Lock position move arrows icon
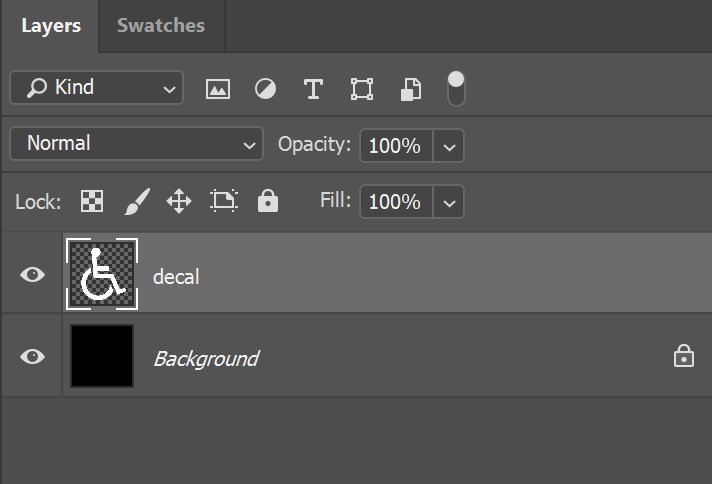 179,201
